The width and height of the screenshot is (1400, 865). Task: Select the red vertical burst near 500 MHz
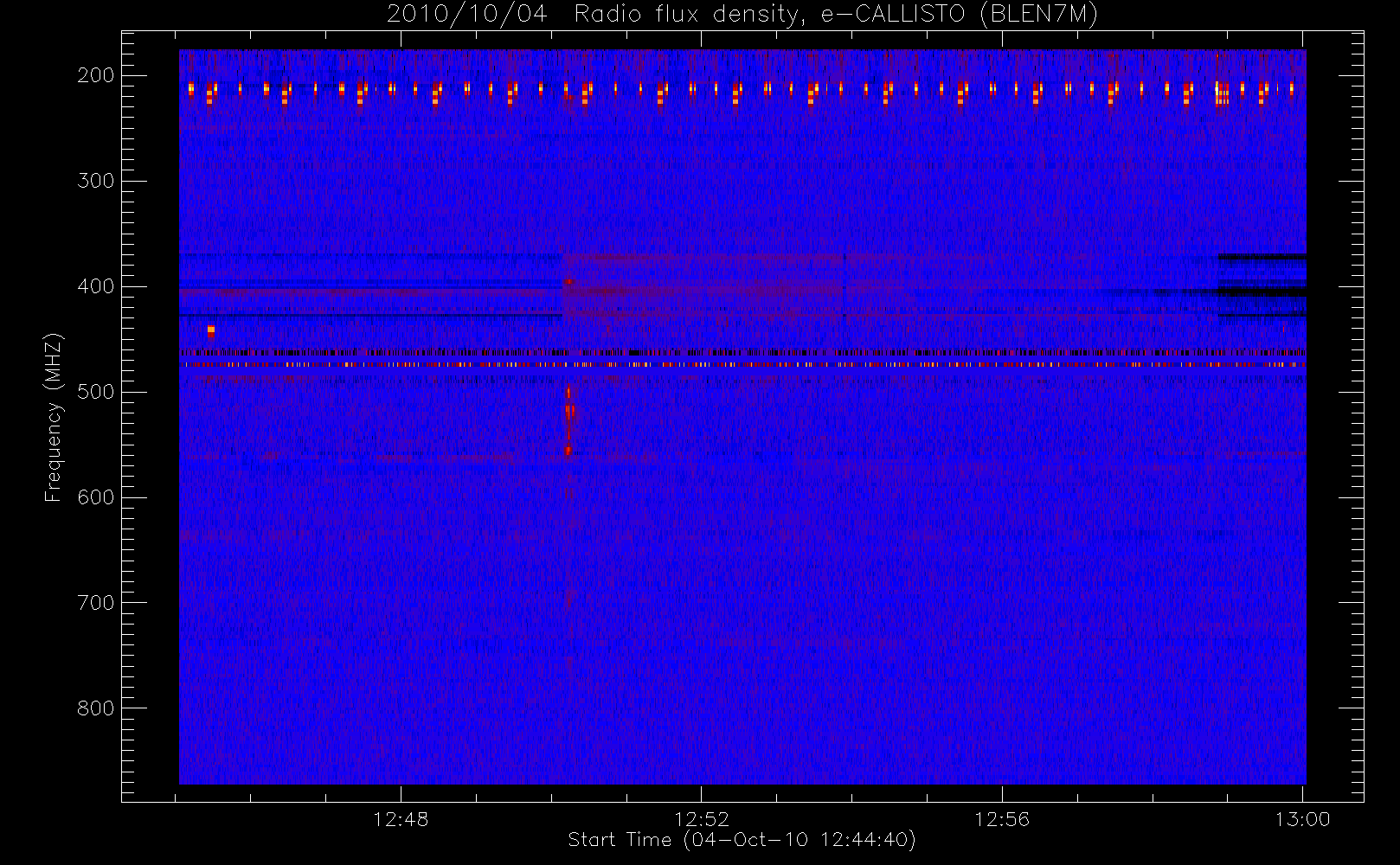tap(568, 421)
